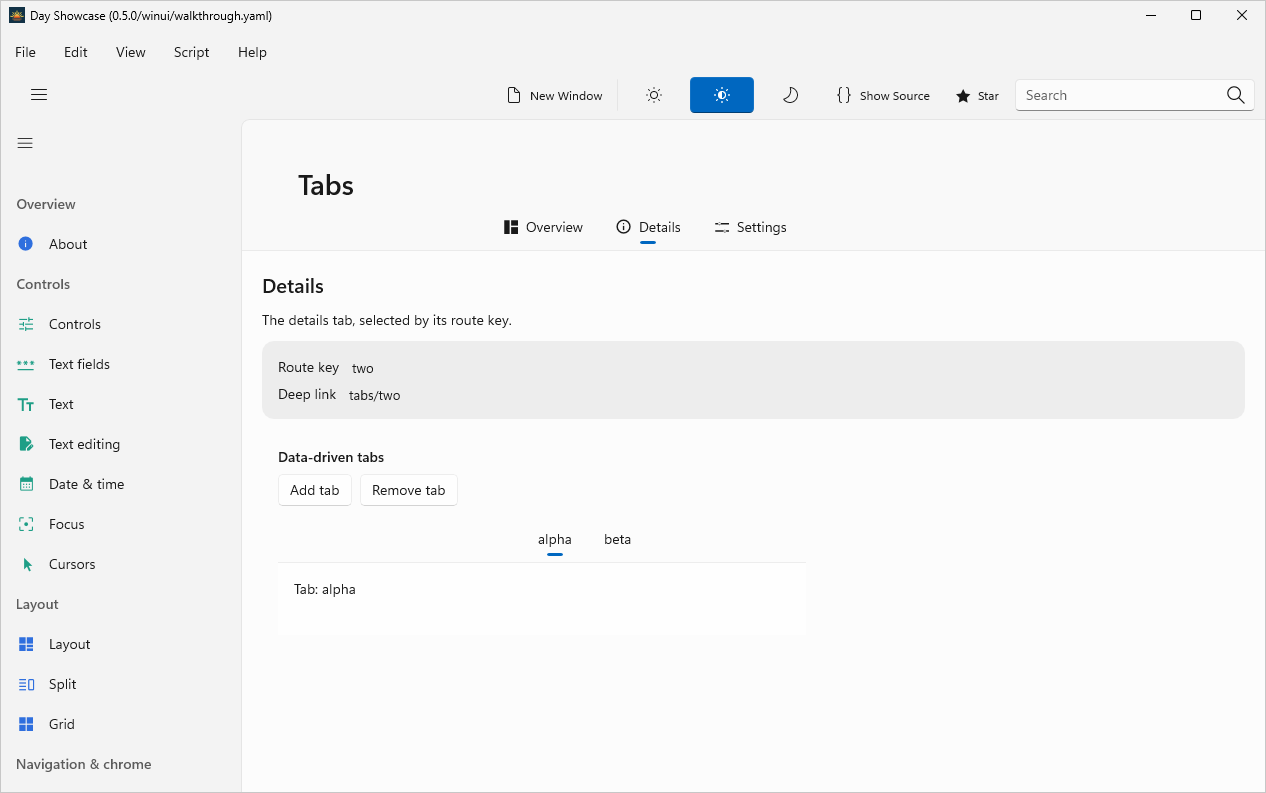Open the Focus page in sidebar
This screenshot has width=1266, height=793.
click(x=121, y=524)
